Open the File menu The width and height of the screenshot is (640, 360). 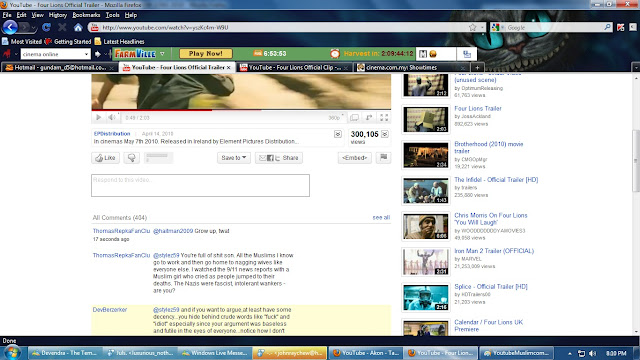(7, 15)
